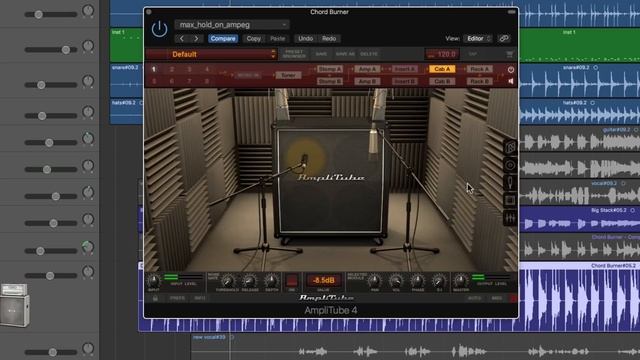This screenshot has height=360, width=640.
Task: Toggle the Chord Burner plugin power button
Action: point(159,29)
